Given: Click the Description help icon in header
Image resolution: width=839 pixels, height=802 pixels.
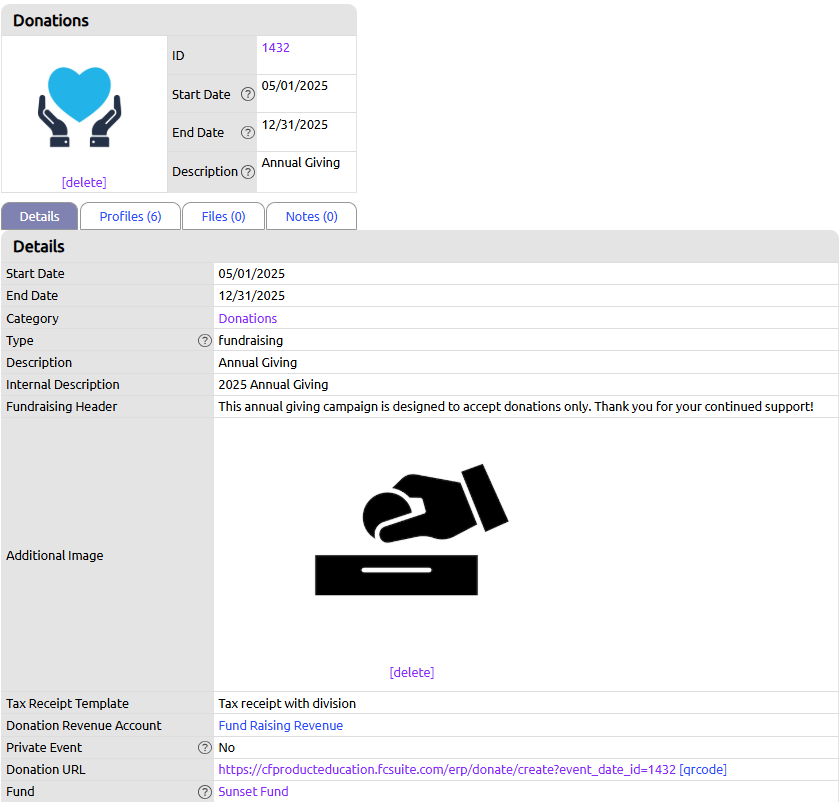Looking at the screenshot, I should [x=247, y=172].
